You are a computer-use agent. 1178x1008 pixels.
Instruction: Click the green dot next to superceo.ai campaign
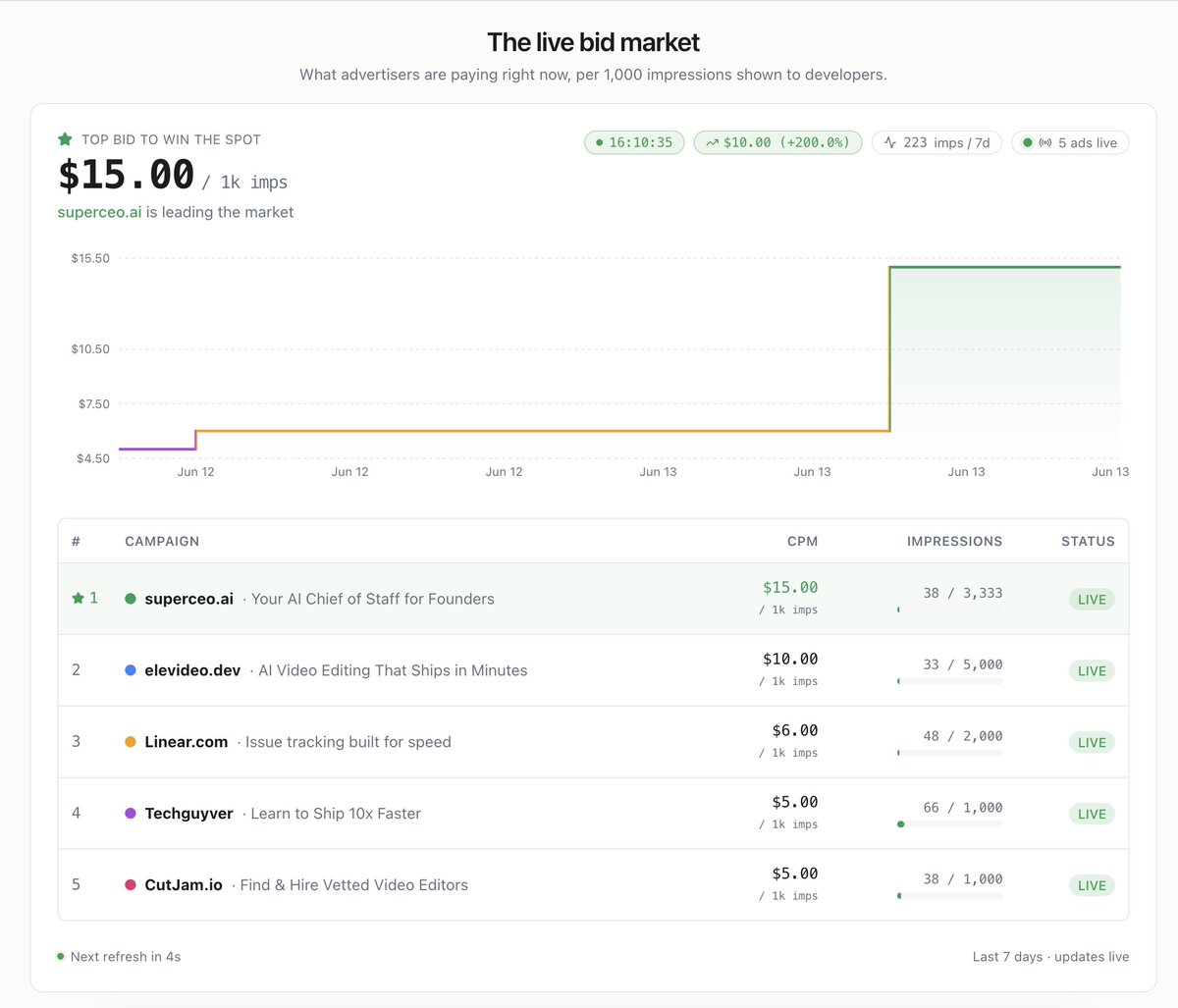pyautogui.click(x=131, y=599)
